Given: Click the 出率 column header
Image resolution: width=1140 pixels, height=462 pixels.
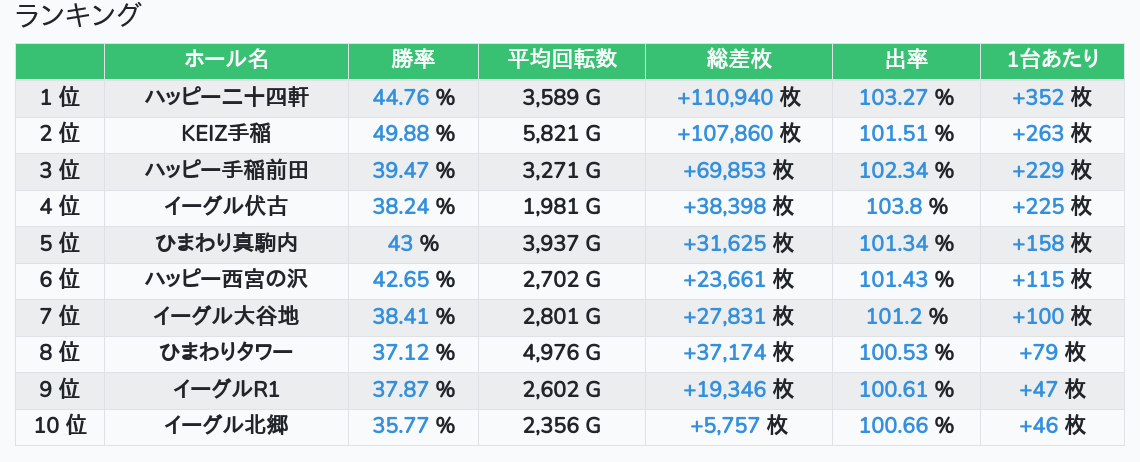Looking at the screenshot, I should (906, 60).
